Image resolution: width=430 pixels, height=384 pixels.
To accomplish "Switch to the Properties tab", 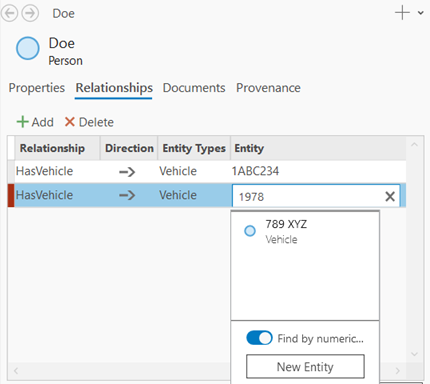I will point(37,88).
